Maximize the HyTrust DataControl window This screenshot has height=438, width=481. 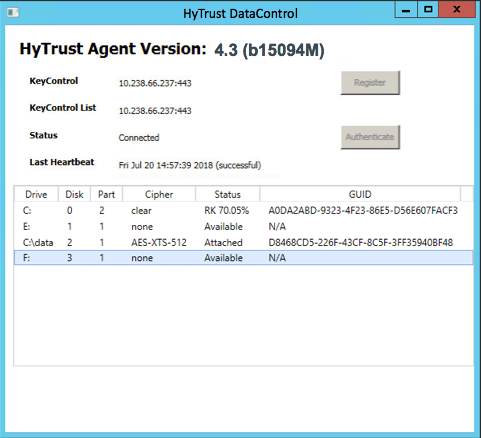pos(428,9)
